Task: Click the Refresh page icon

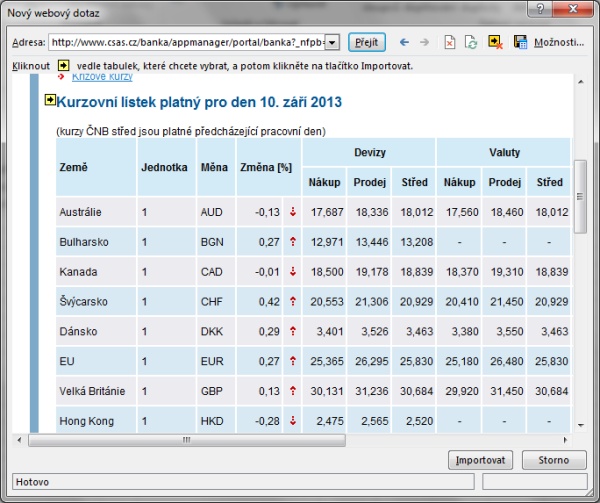Action: point(471,42)
